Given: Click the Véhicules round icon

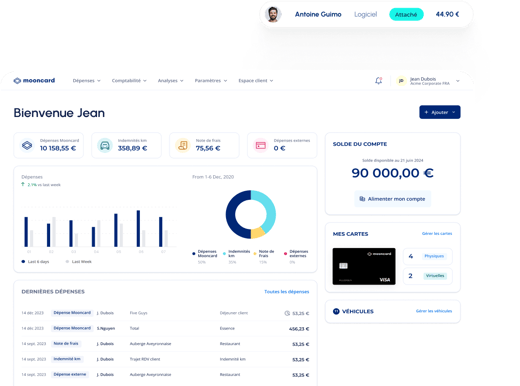Looking at the screenshot, I should 336,311.
